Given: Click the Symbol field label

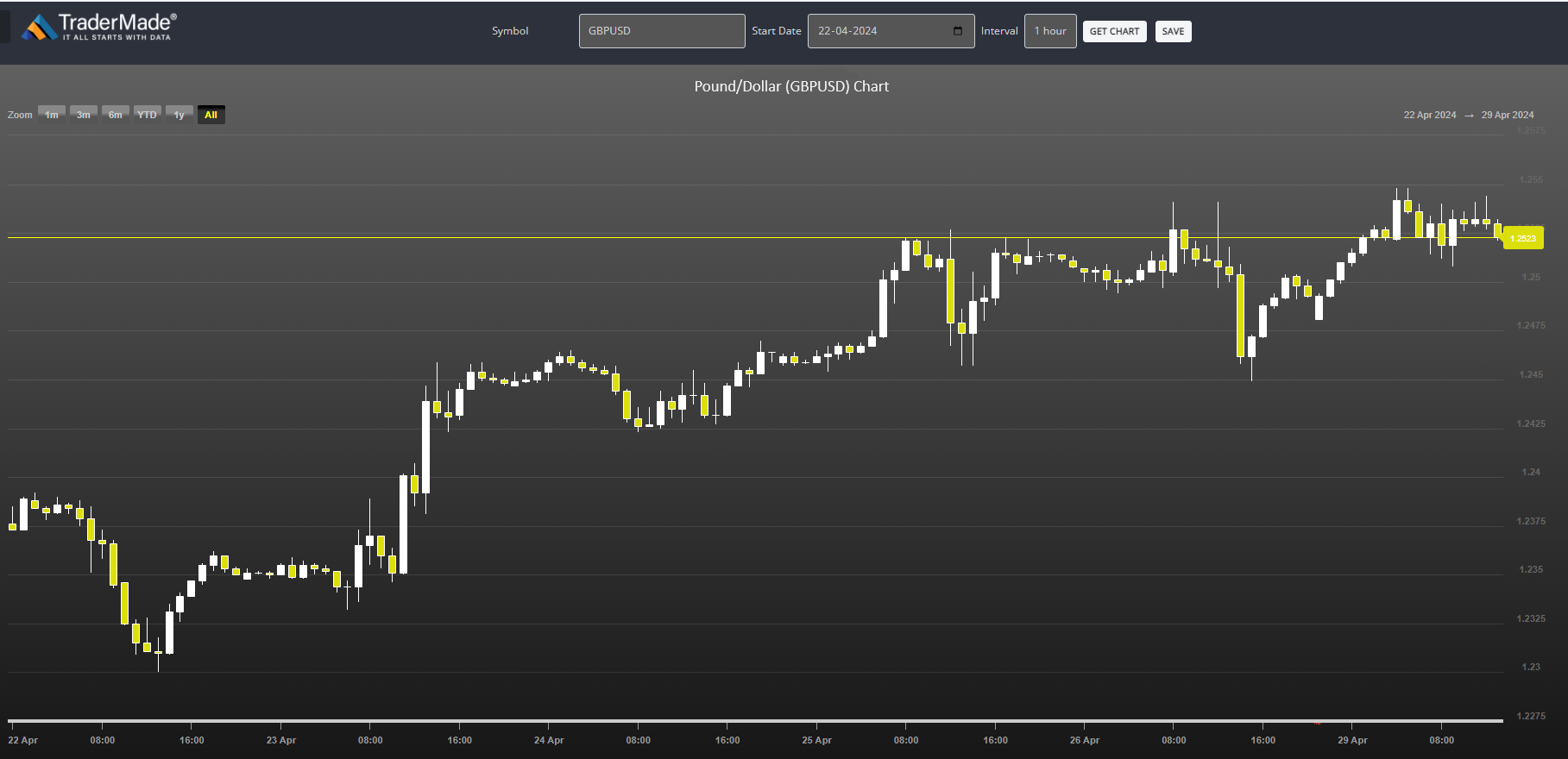Looking at the screenshot, I should coord(510,31).
